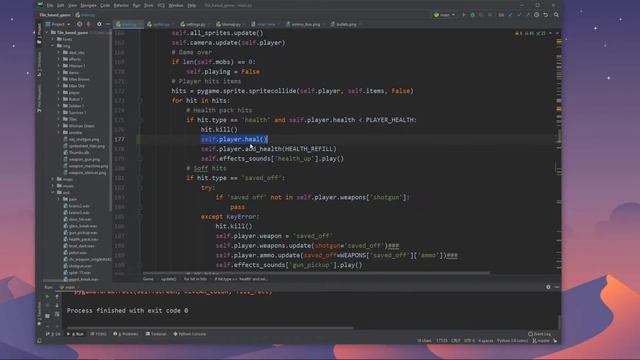Collapse the Tile_based_game root folder
Viewport: 640px width, 360px height.
click(47, 32)
